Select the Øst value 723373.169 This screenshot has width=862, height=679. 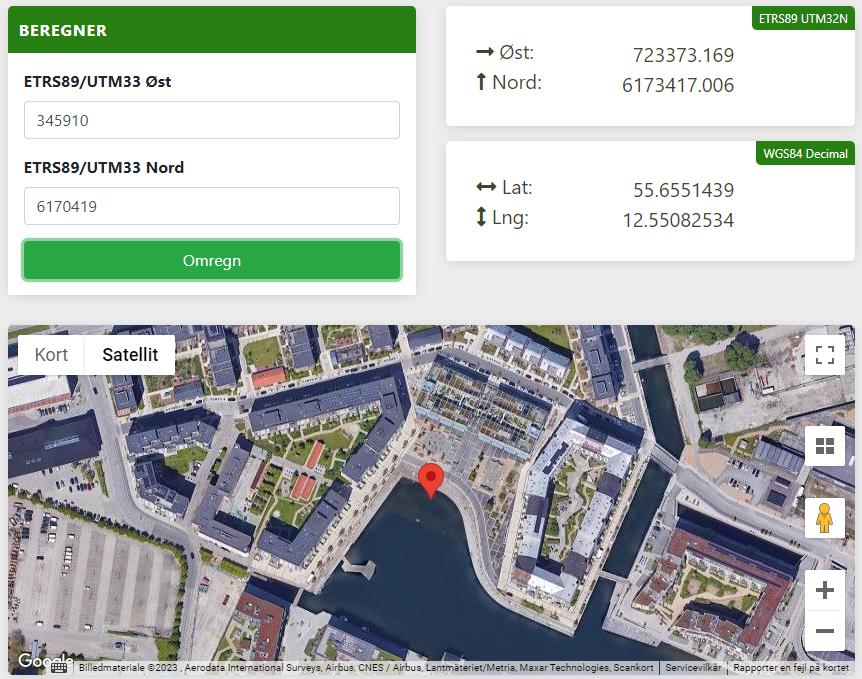(683, 55)
